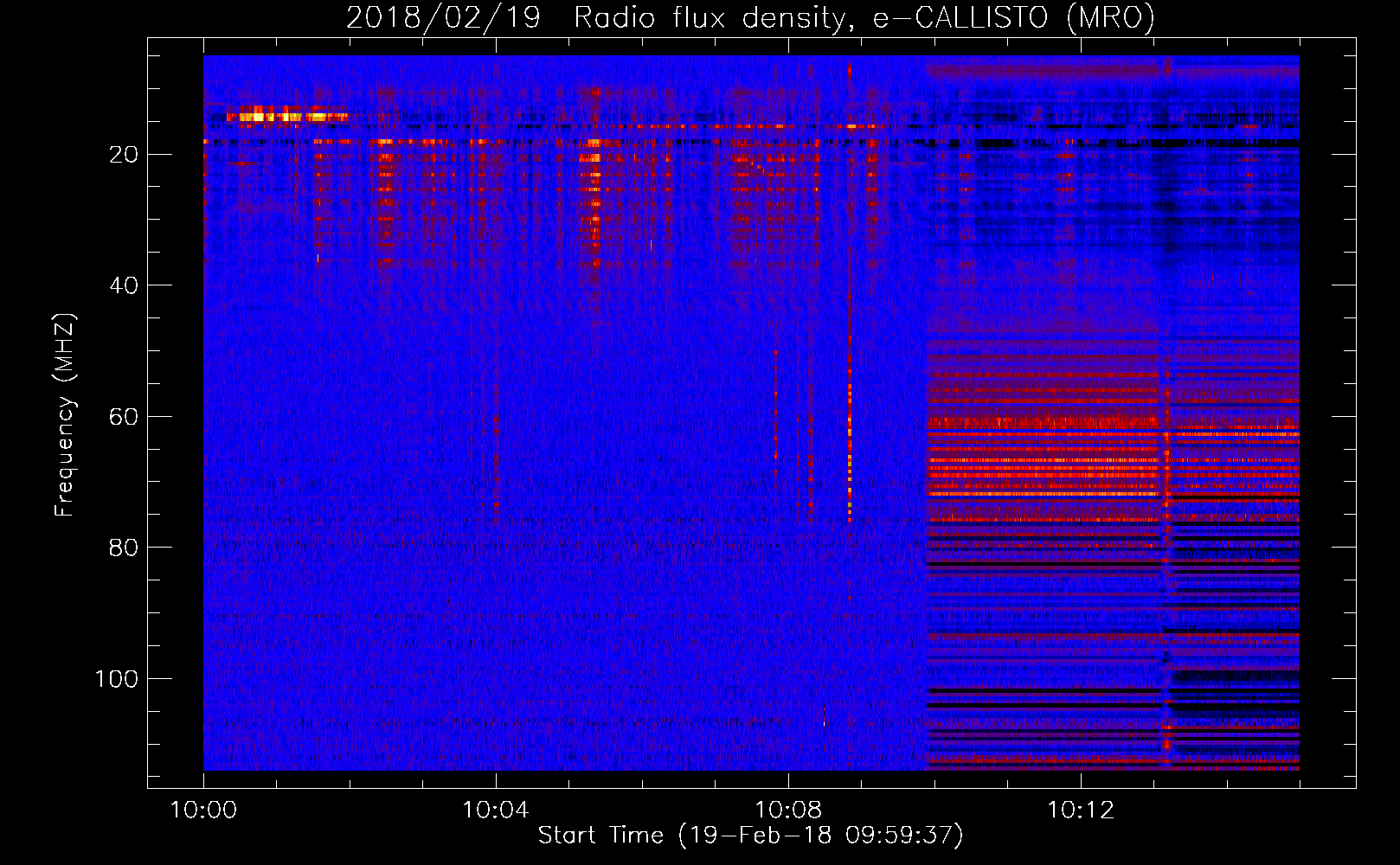1400x865 pixels.
Task: Click the 10:00 time axis label
Action: [x=203, y=811]
